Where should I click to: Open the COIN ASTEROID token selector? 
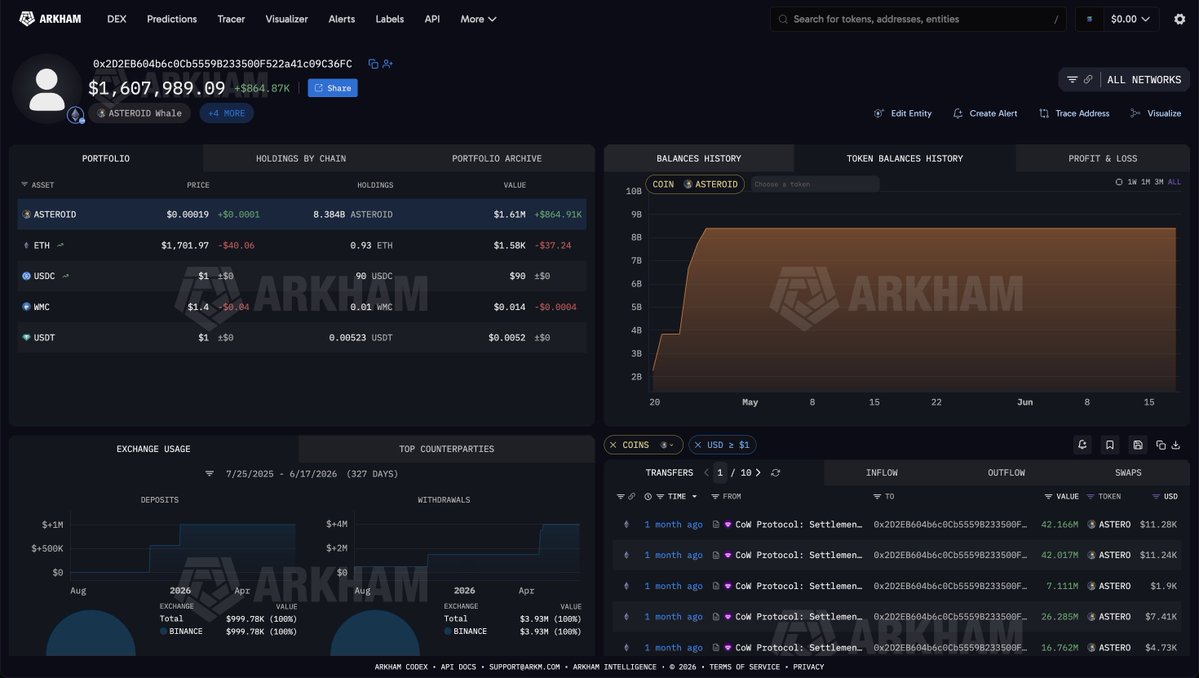pyautogui.click(x=695, y=184)
